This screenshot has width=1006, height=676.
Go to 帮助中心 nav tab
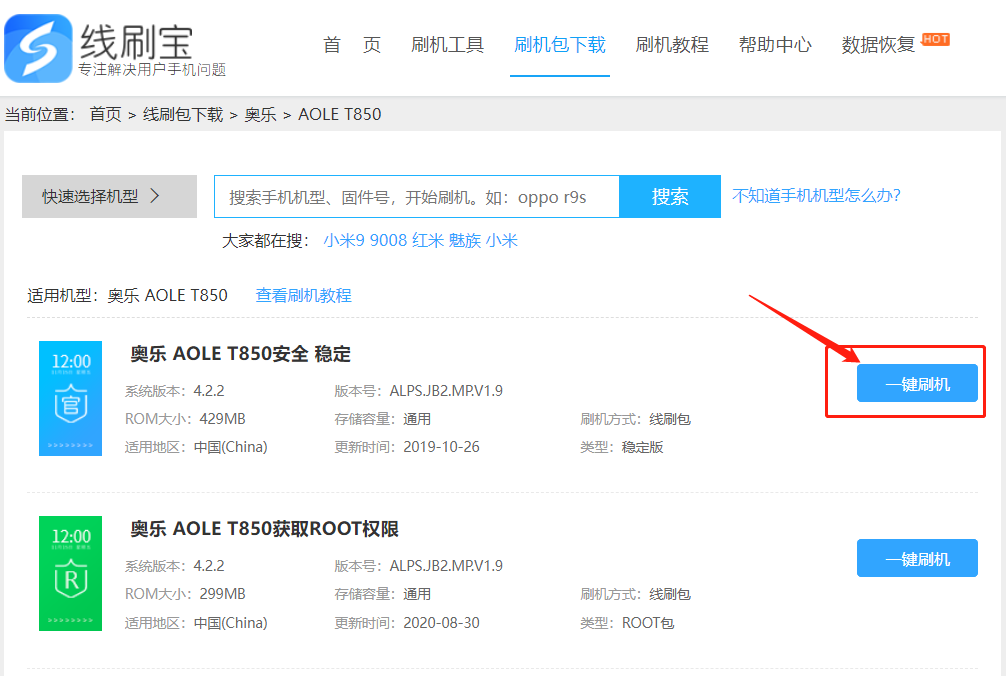click(775, 45)
